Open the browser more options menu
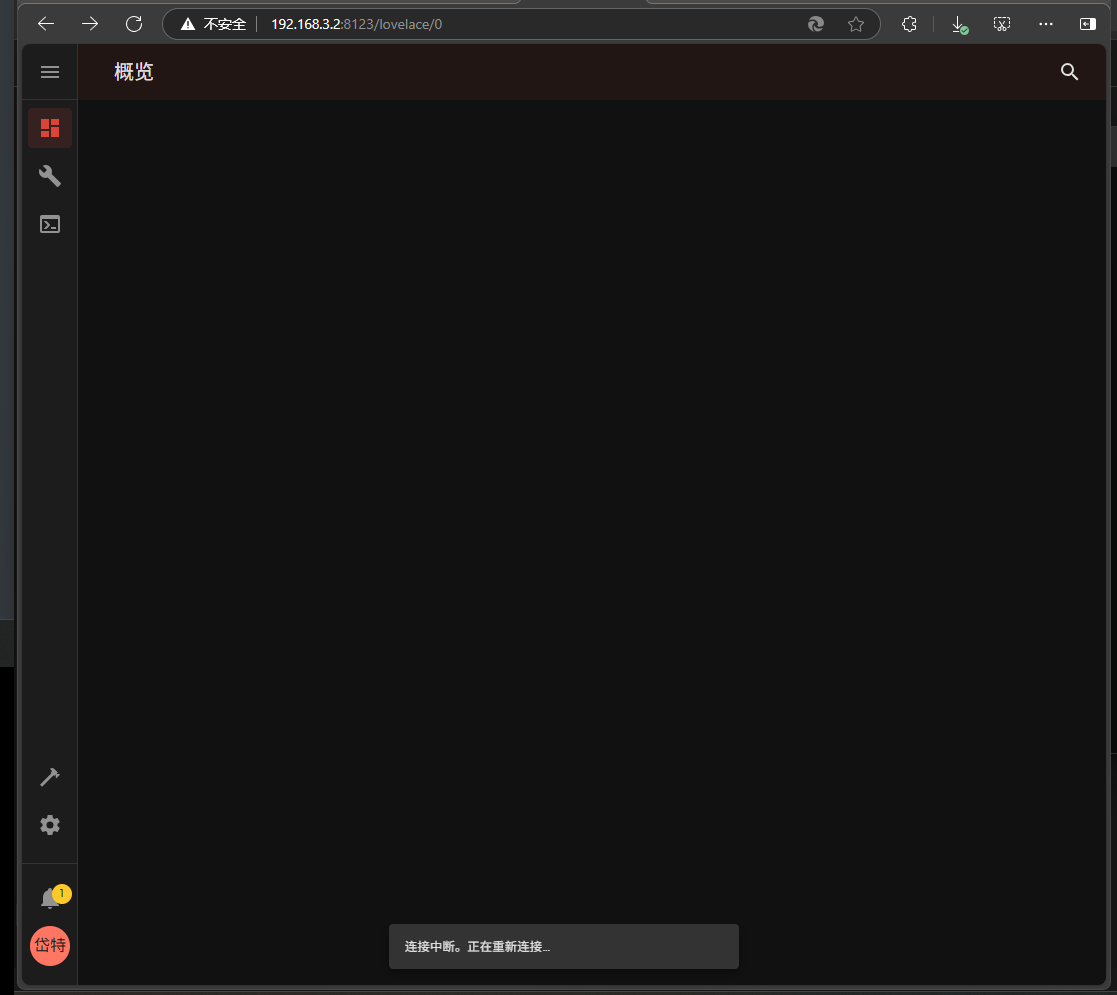Screen dimensions: 1117x995 1046,24
